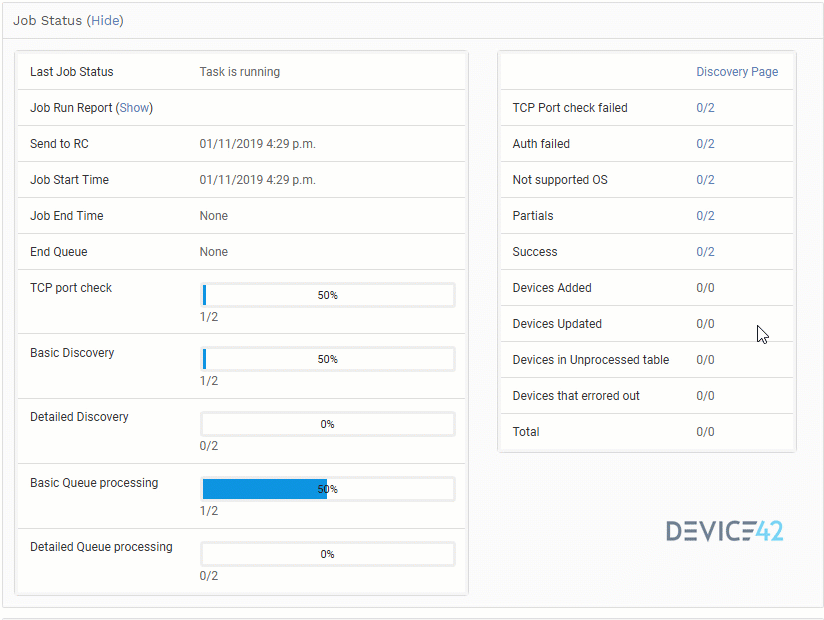This screenshot has width=824, height=620.
Task: Click the Devices Added 0/0 value
Action: point(705,288)
